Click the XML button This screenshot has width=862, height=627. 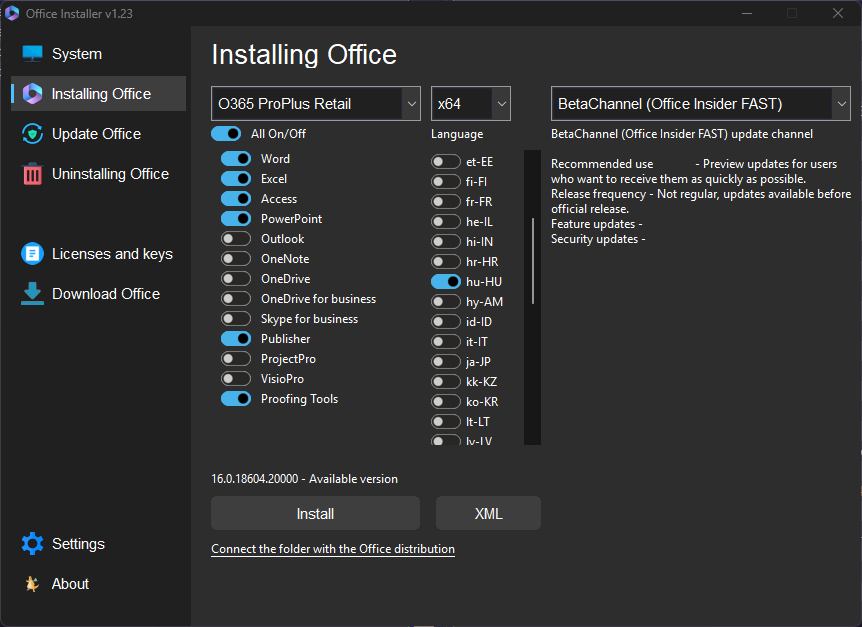tap(488, 513)
